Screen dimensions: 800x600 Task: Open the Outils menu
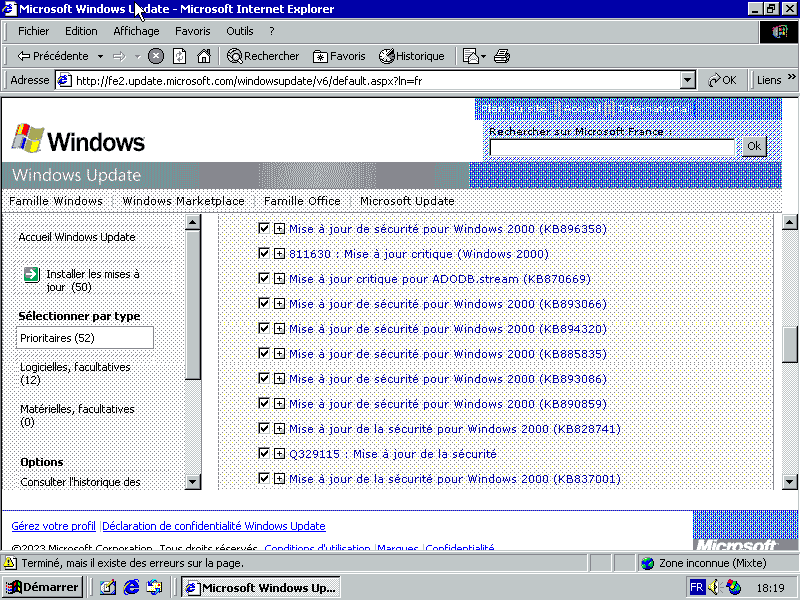point(240,31)
